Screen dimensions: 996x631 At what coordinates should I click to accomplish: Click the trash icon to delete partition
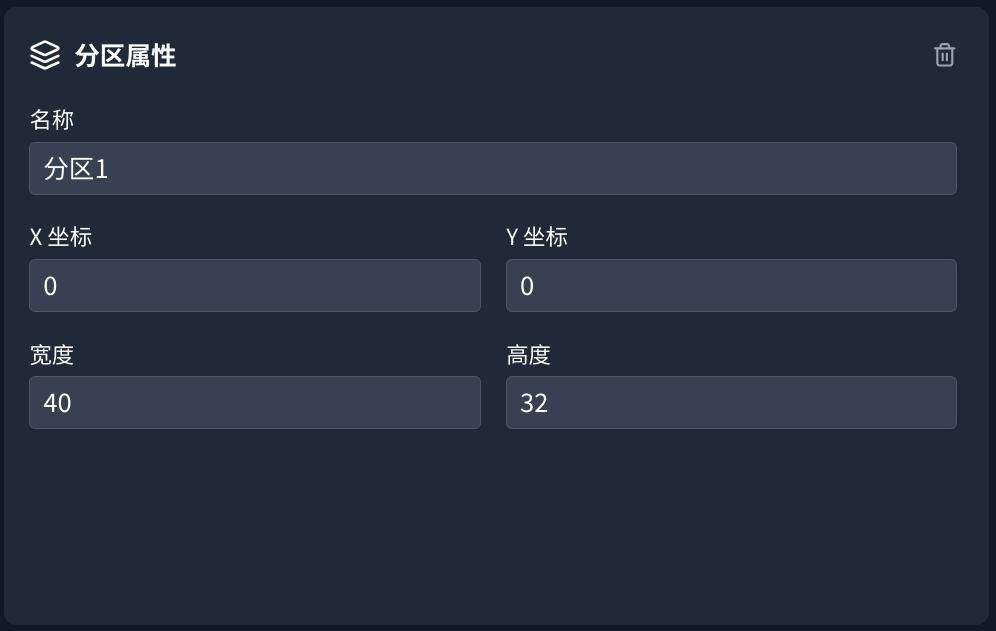tap(944, 55)
